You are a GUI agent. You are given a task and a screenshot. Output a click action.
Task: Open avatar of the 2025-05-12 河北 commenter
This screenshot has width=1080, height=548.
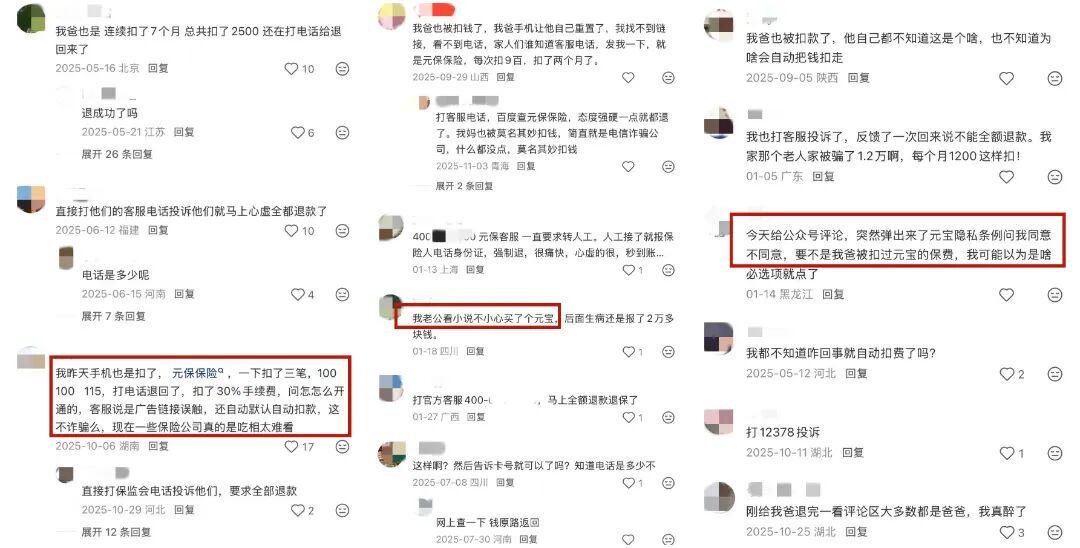tap(718, 337)
